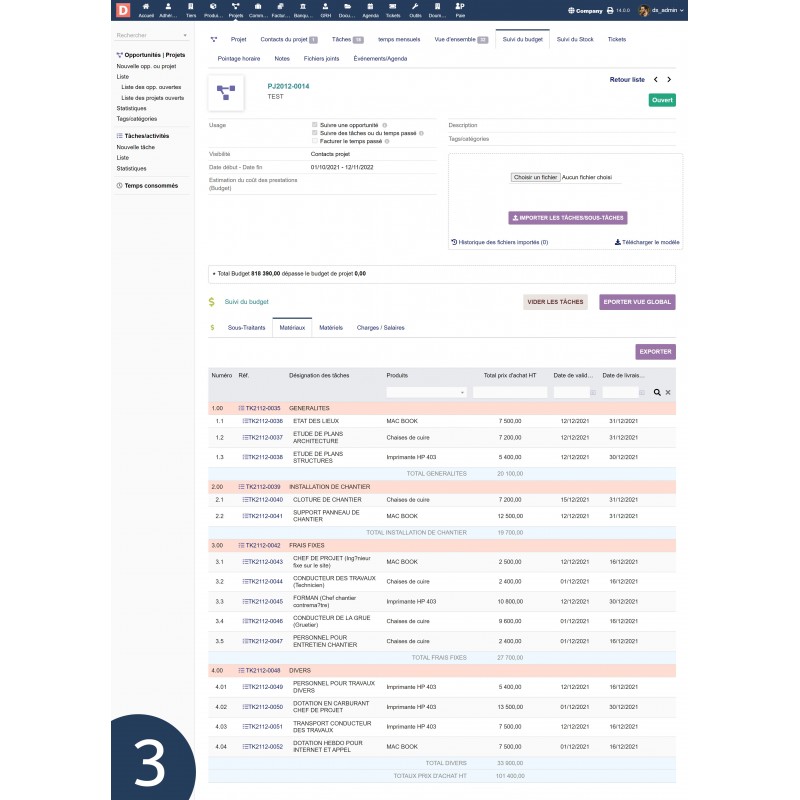Viewport: 800px width, 800px height.
Task: Open the Tickets module icon in top navbar
Action: [391, 10]
